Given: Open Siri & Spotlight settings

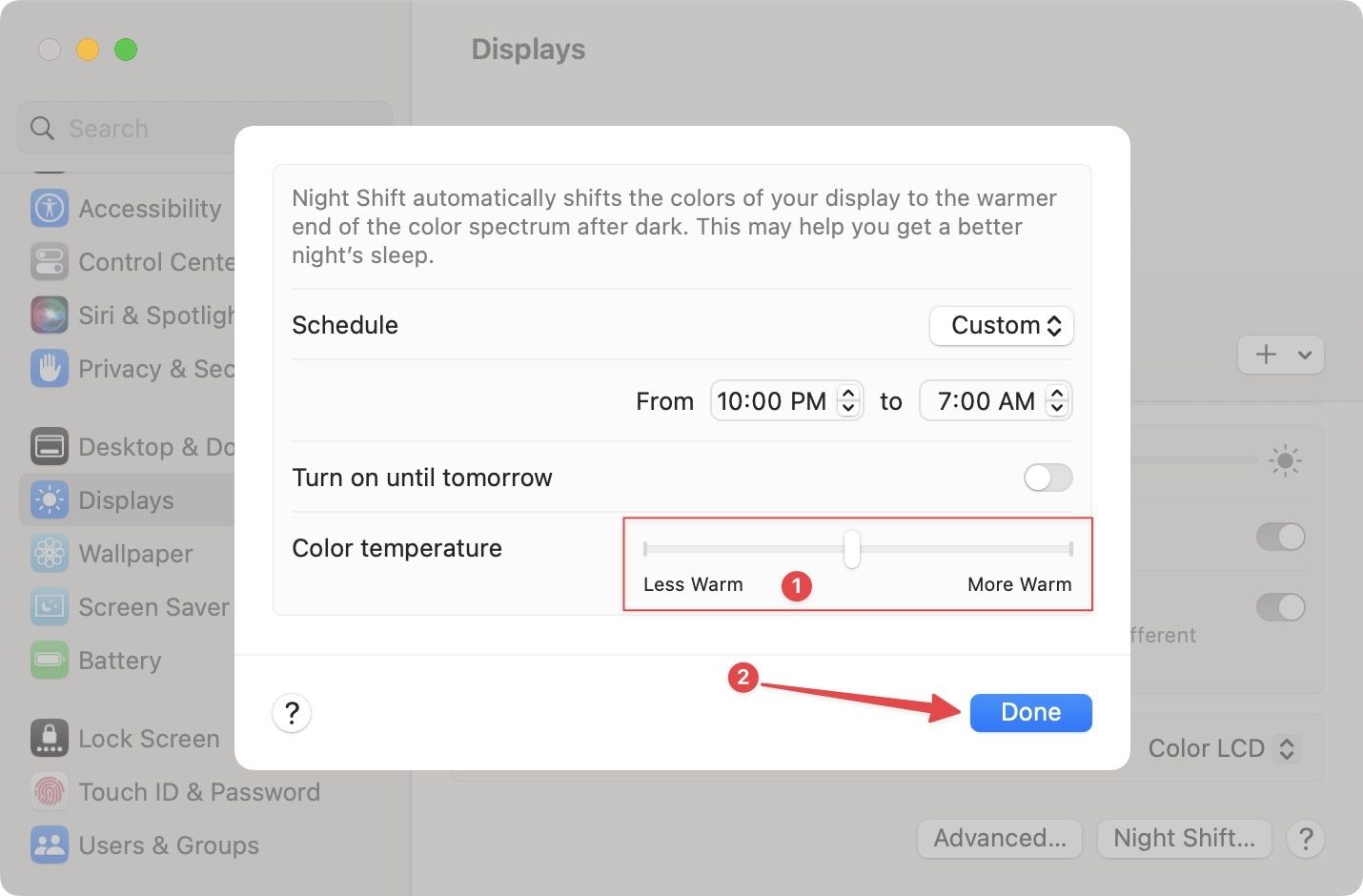Looking at the screenshot, I should tap(153, 316).
